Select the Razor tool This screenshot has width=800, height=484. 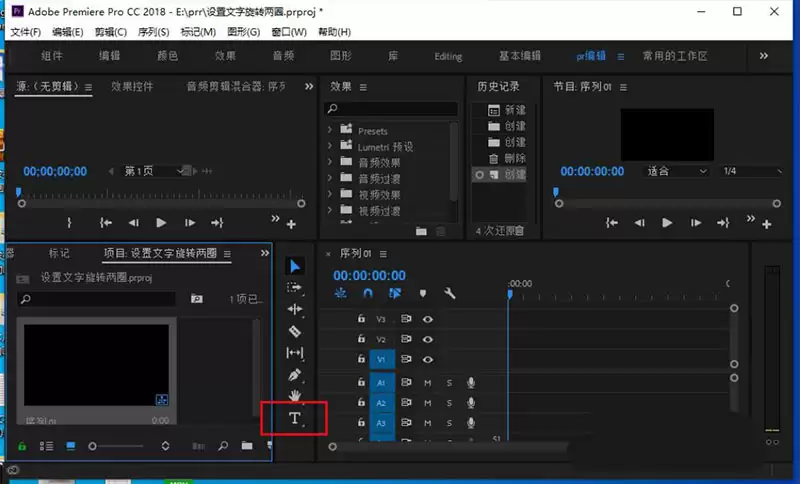(x=295, y=331)
